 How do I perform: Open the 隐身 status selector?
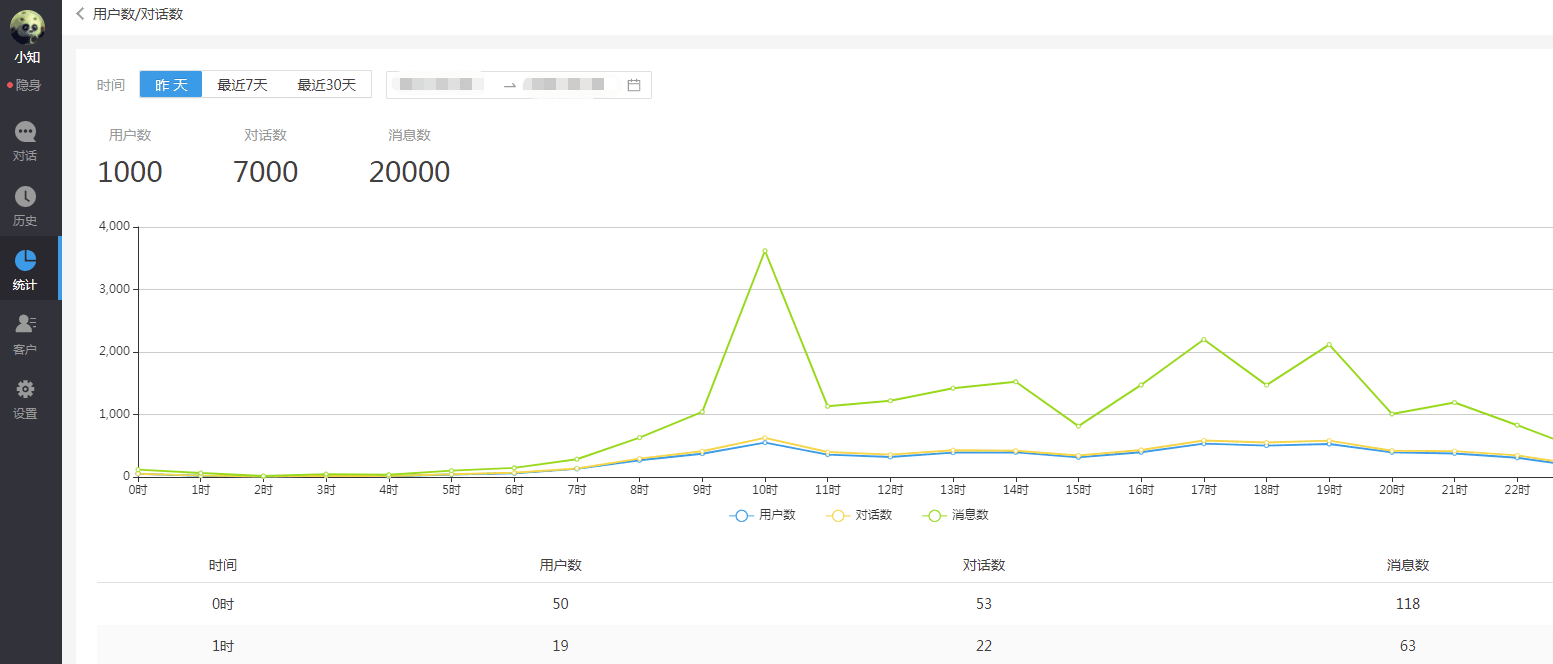[x=25, y=85]
